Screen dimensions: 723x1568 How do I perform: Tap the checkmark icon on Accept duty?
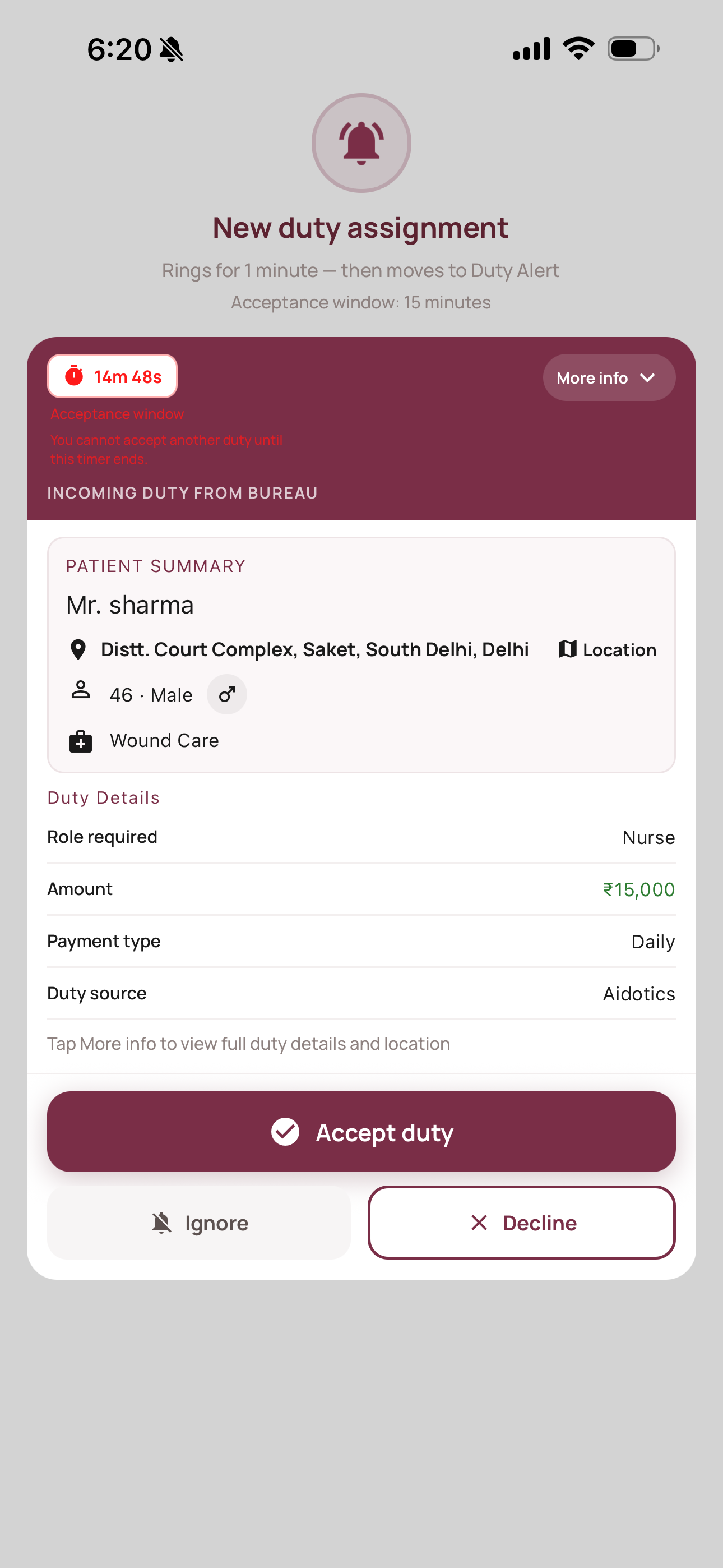click(x=285, y=1132)
